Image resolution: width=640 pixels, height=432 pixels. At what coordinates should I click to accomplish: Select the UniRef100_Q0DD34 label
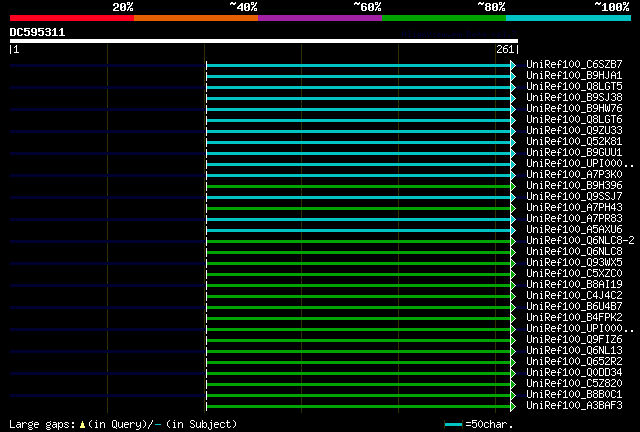click(574, 372)
